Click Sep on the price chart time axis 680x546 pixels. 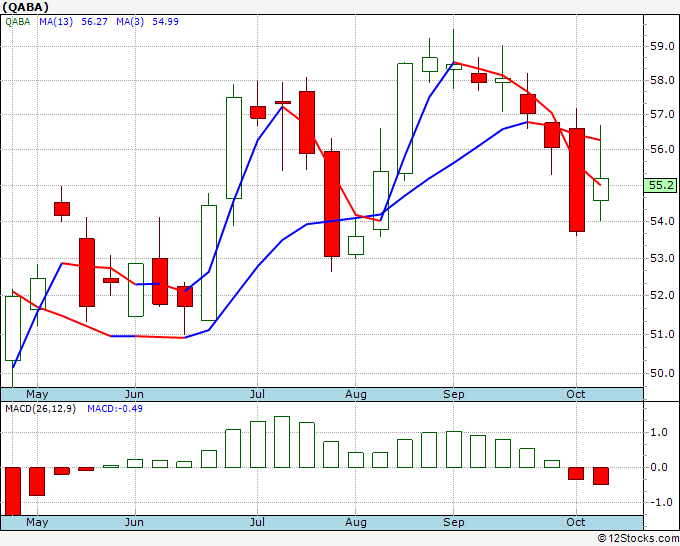pos(454,395)
